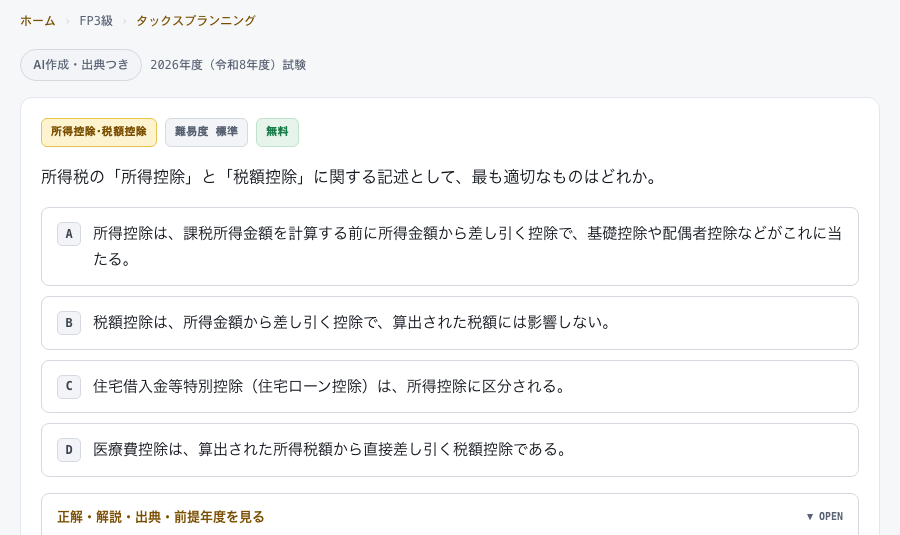Go to the FP3級 breadcrumb
Image resolution: width=900 pixels, height=535 pixels.
[x=96, y=21]
